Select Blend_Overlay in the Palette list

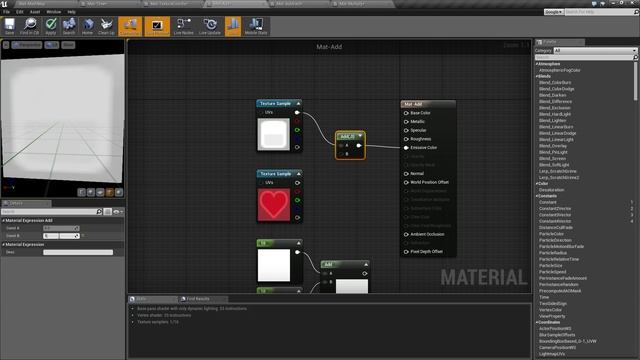coord(553,146)
